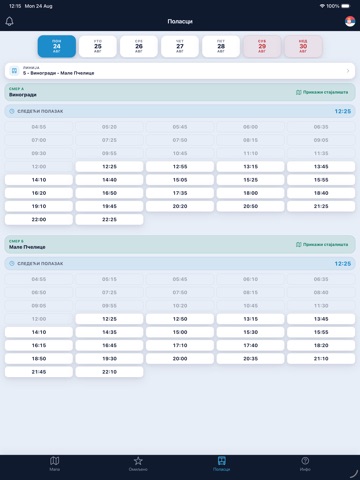This screenshot has width=360, height=480.
Task: Select the 22:10 departure
Action: tap(109, 372)
